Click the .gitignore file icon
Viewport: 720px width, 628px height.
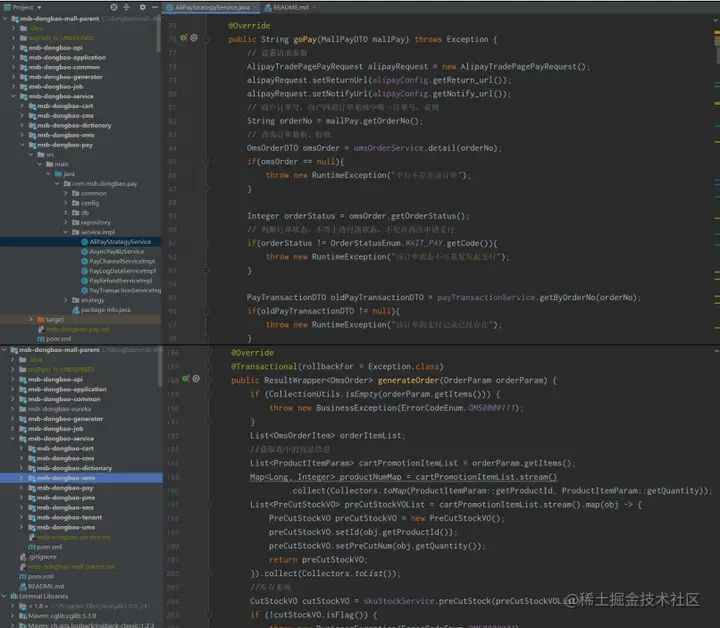(x=23, y=557)
